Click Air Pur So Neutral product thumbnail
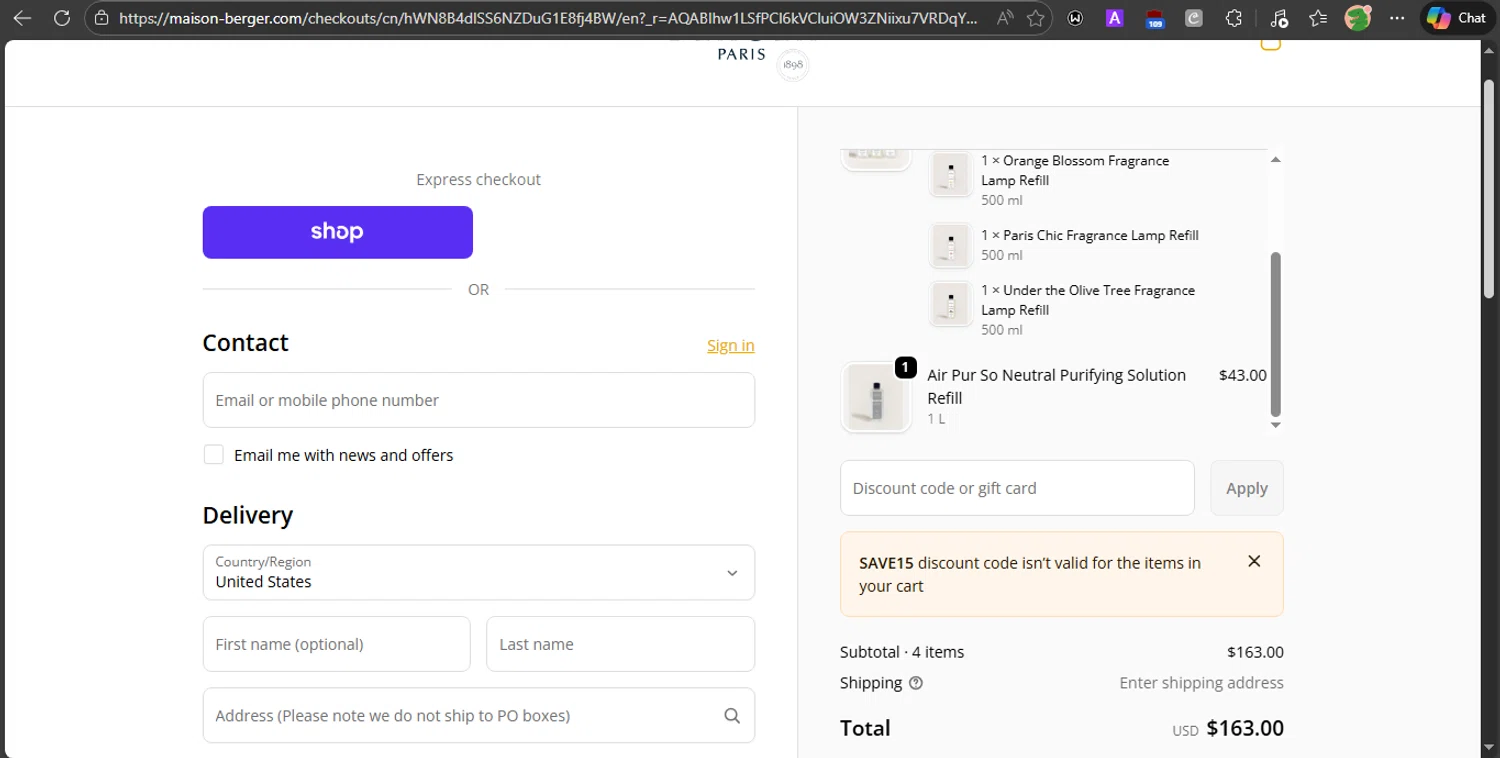This screenshot has height=758, width=1500. coord(877,397)
